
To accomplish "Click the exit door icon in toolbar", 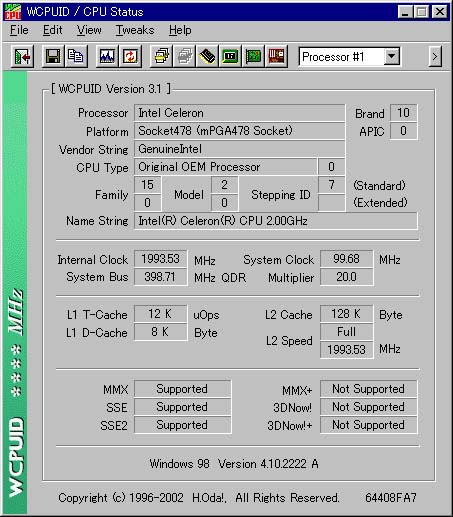I will (22, 57).
